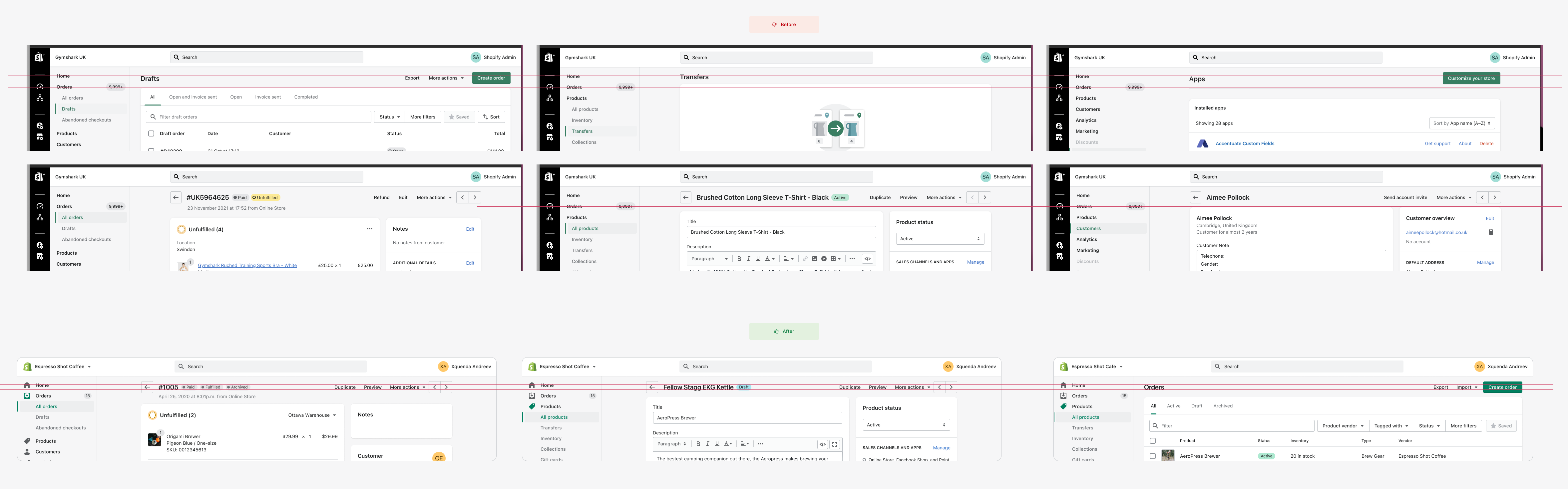This screenshot has height=489, width=1568.
Task: Click back arrow next to Aimee Pollock
Action: [x=1195, y=197]
